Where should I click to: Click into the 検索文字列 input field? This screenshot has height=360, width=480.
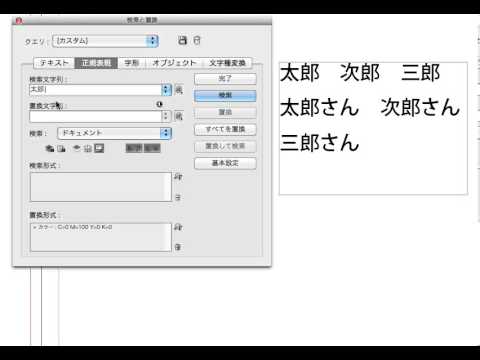coord(96,90)
